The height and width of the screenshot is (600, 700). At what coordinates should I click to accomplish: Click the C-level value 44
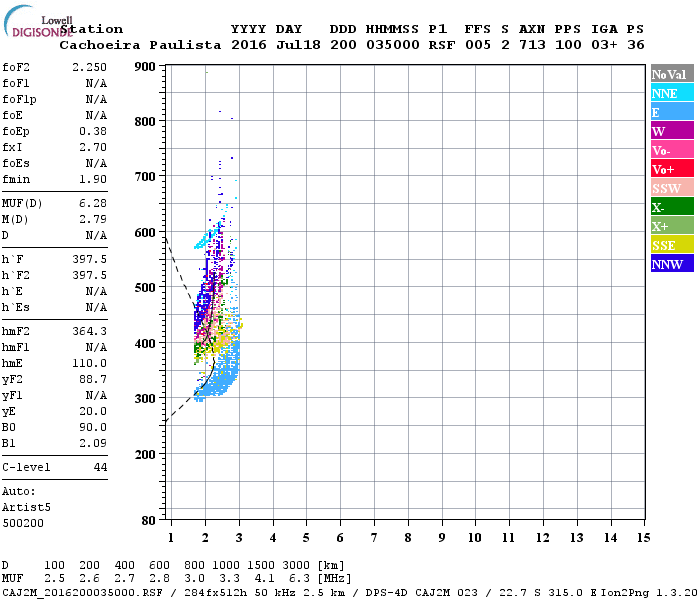click(x=100, y=467)
